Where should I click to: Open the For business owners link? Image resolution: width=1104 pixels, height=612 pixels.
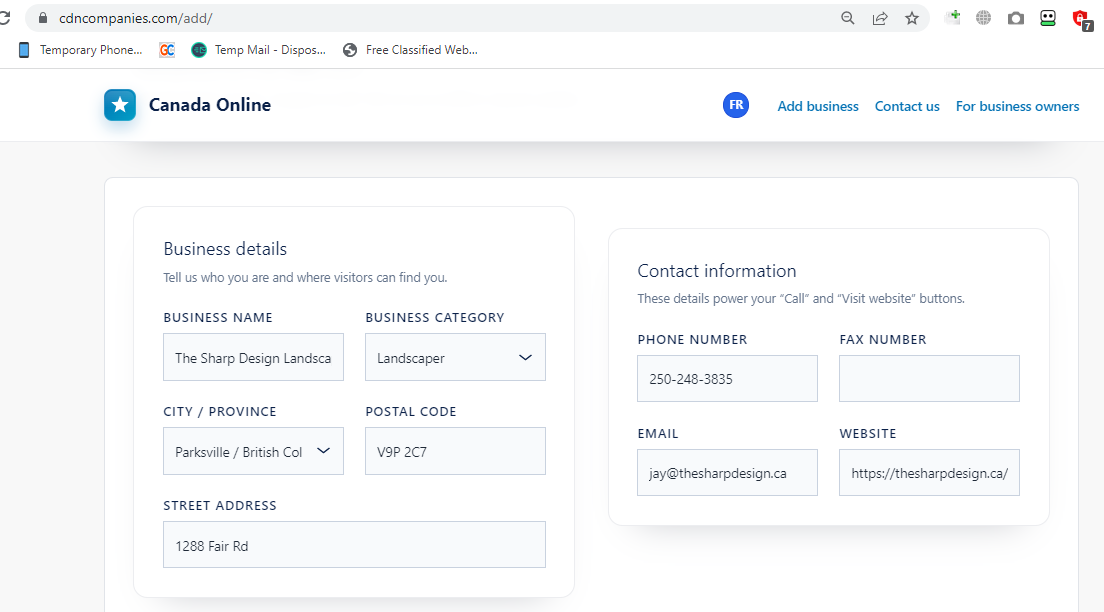[x=1017, y=106]
